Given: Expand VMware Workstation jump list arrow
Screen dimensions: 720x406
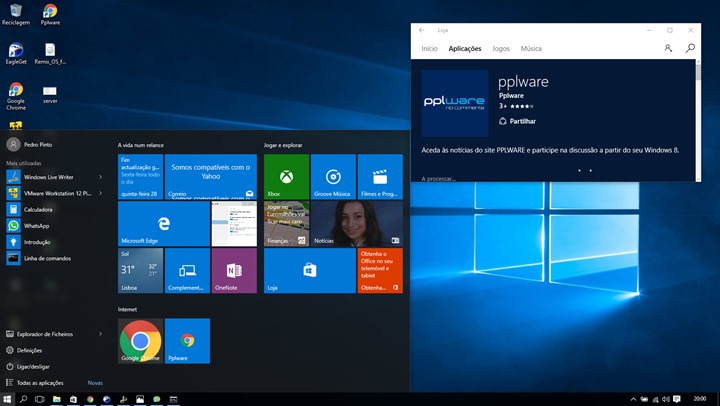Looking at the screenshot, I should tap(101, 193).
